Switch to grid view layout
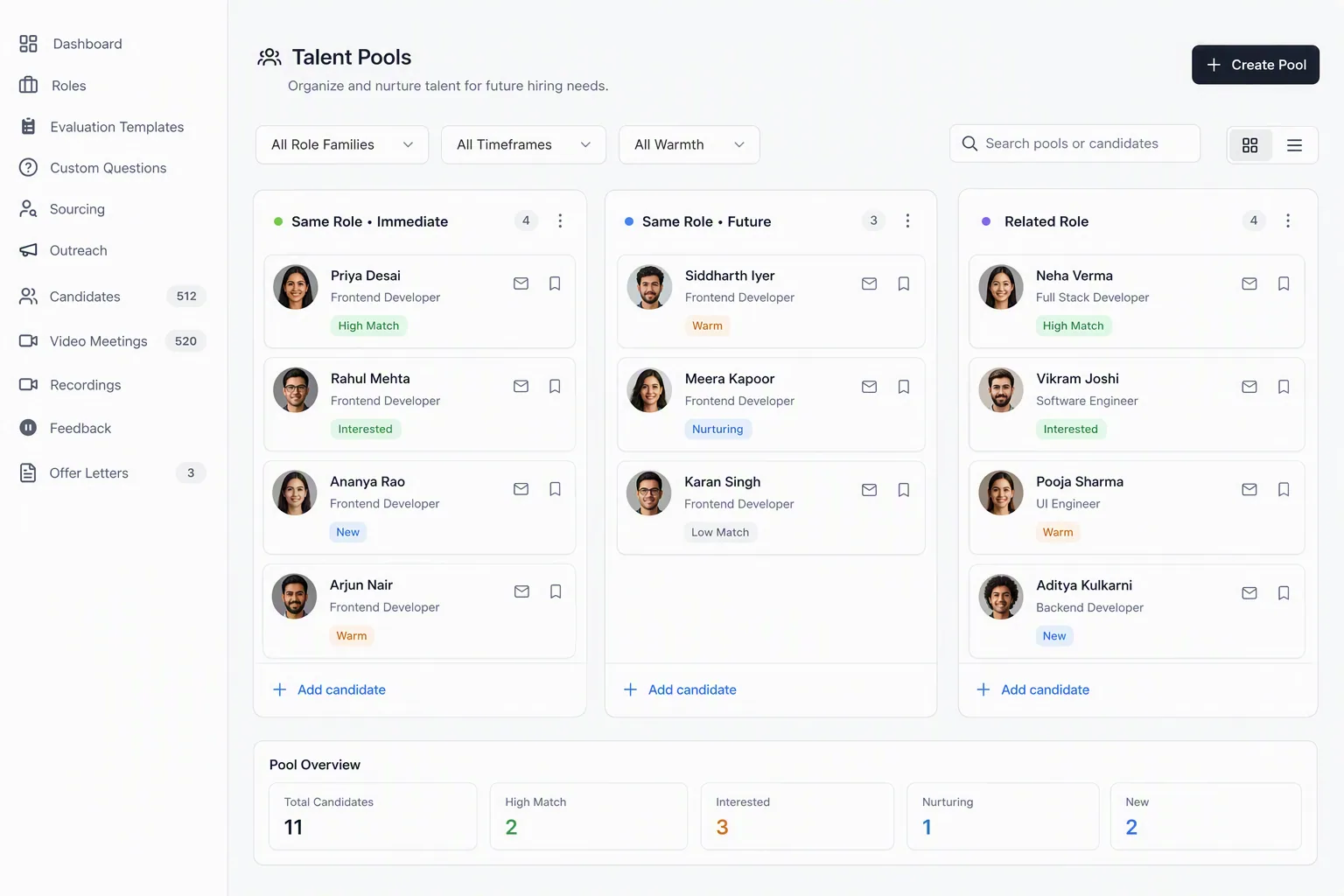This screenshot has width=1344, height=896. 1250,145
